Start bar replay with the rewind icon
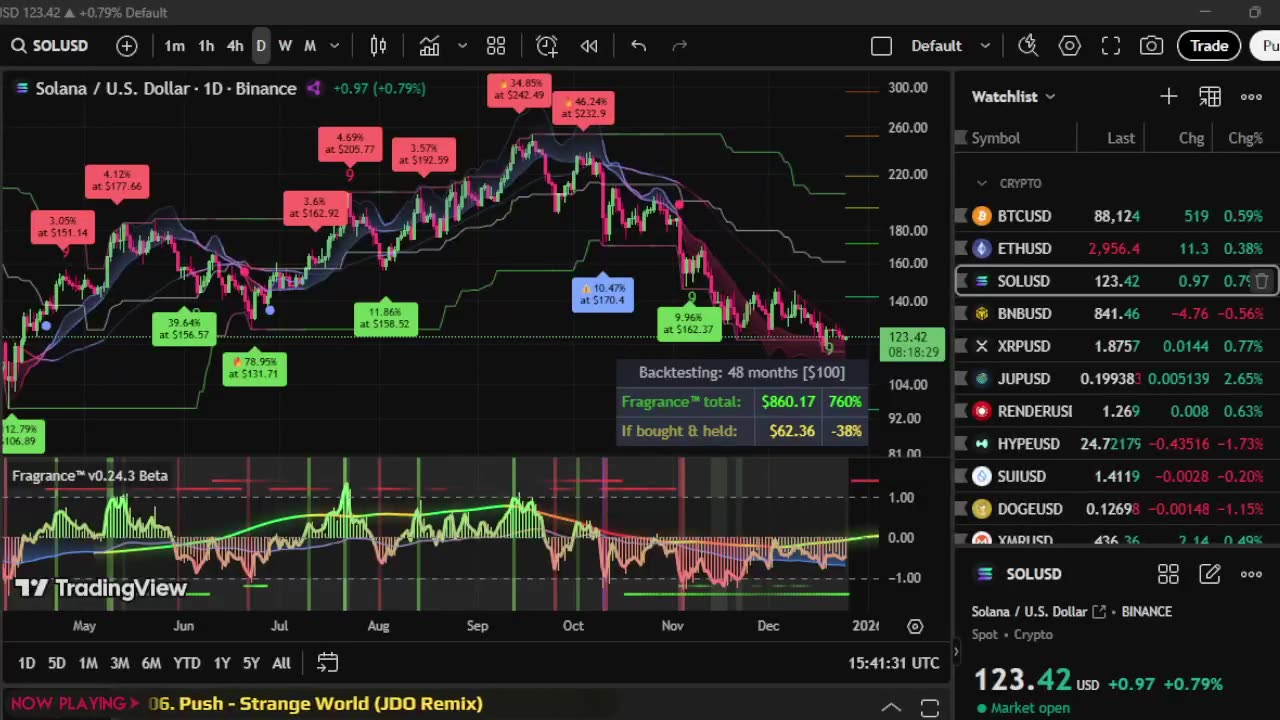Viewport: 1280px width, 720px height. [x=589, y=46]
